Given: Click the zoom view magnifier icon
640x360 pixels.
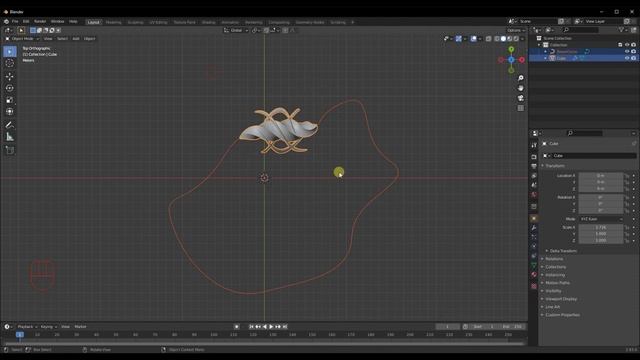Looking at the screenshot, I should [x=520, y=78].
